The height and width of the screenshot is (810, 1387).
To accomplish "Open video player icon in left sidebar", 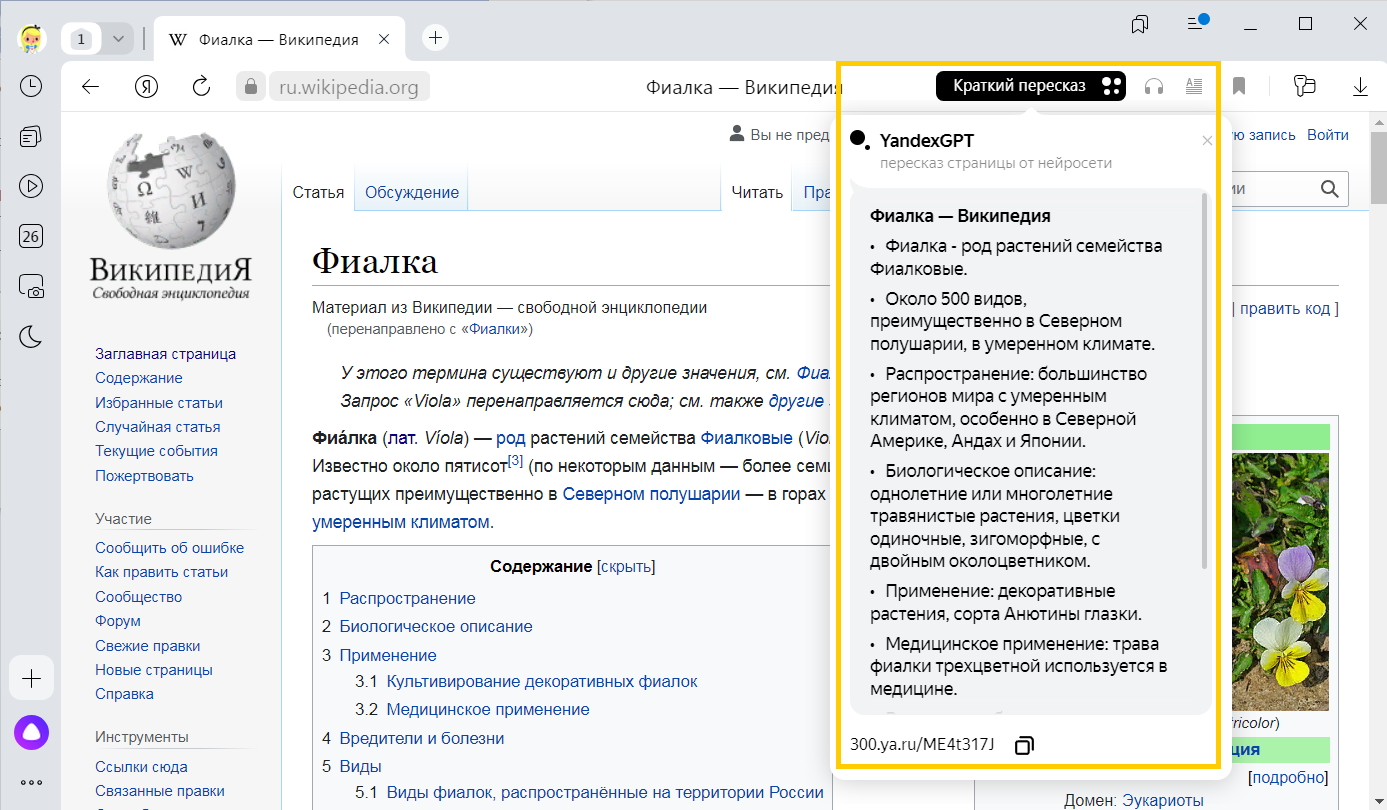I will pos(31,186).
